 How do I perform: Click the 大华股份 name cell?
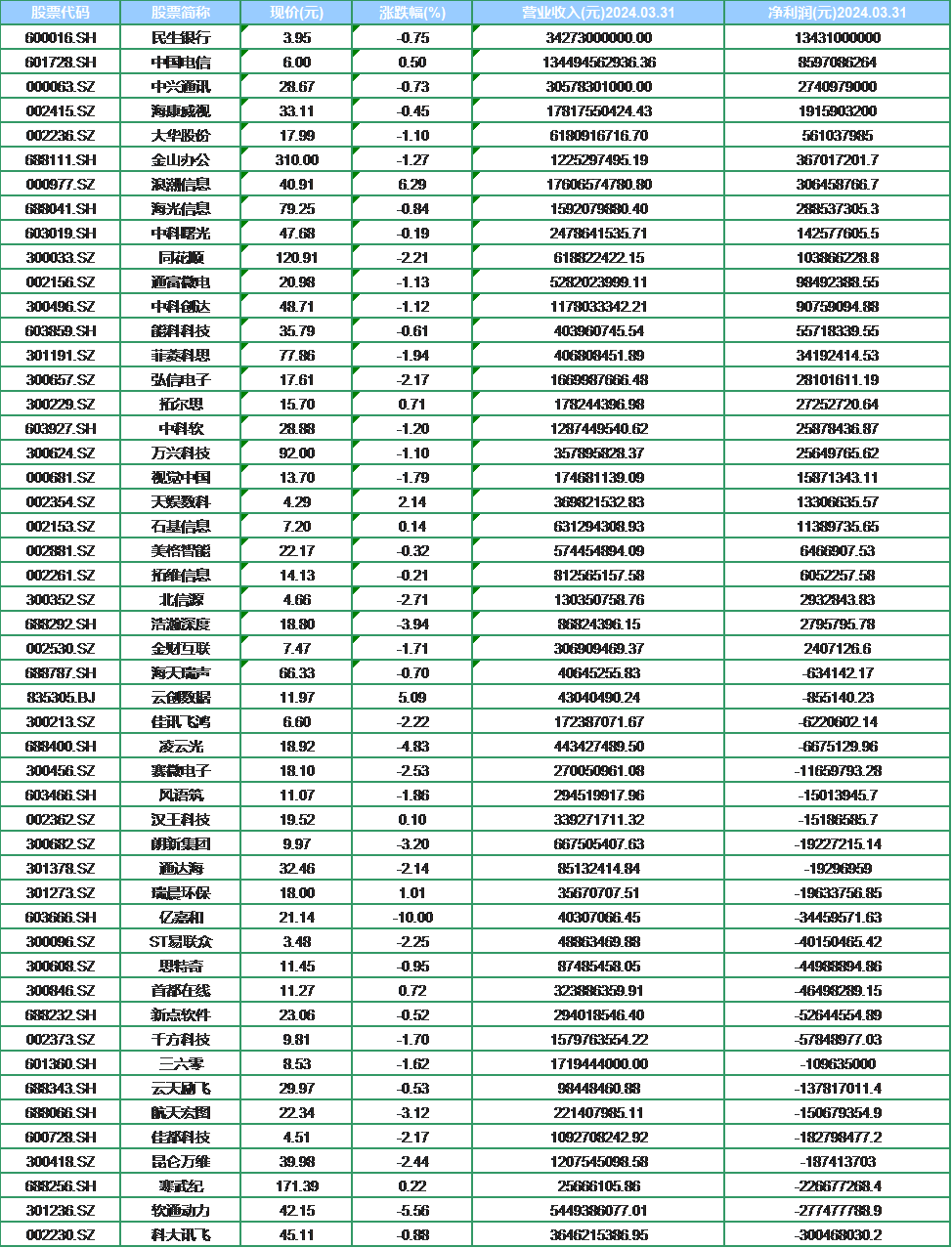click(x=181, y=135)
